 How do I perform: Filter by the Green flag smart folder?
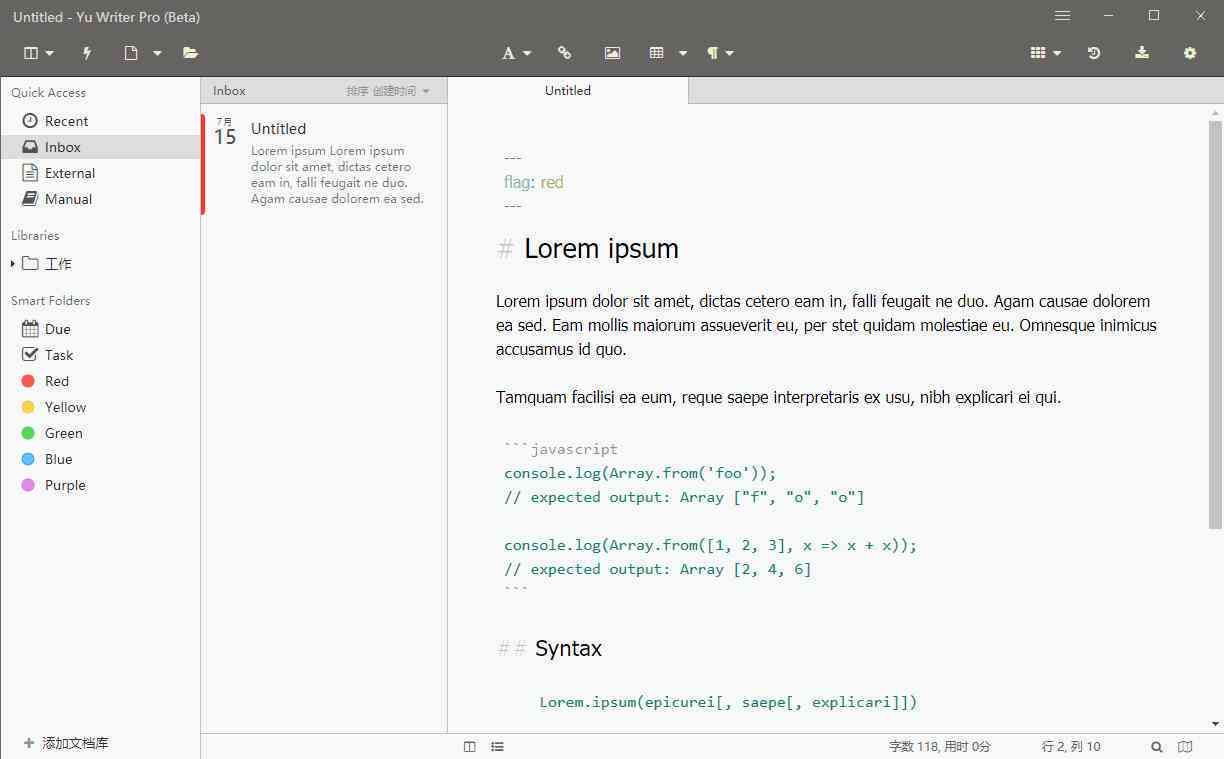click(100, 433)
